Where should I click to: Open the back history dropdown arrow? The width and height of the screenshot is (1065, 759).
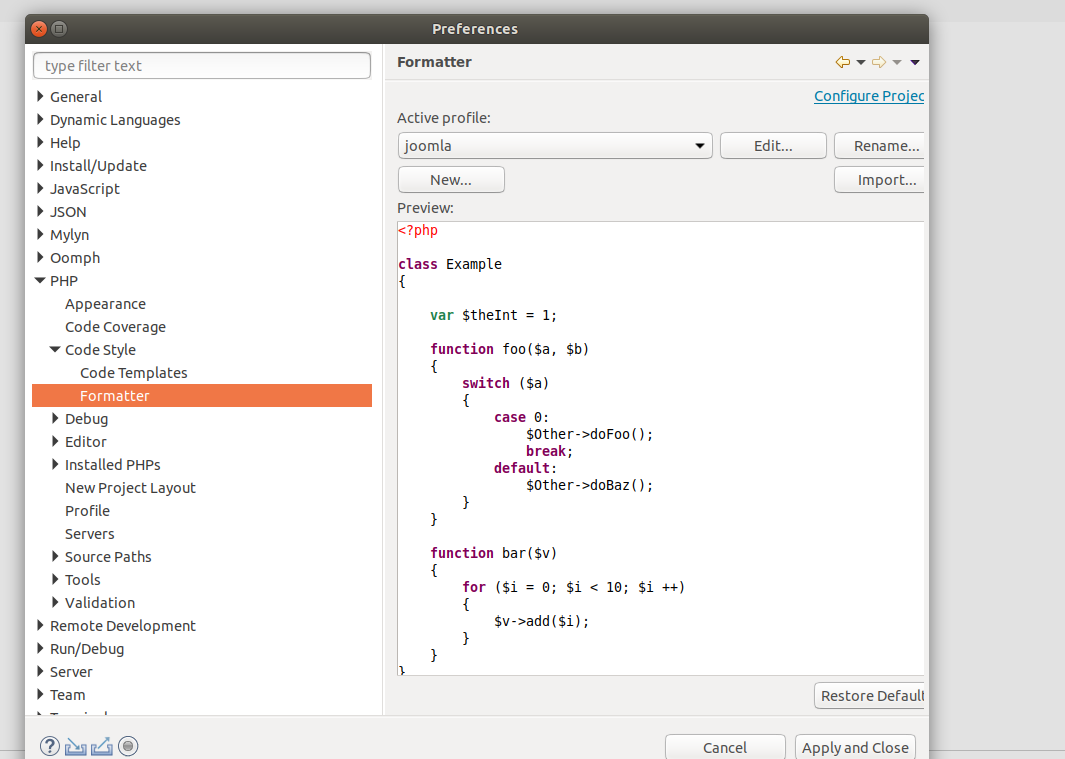pos(861,62)
